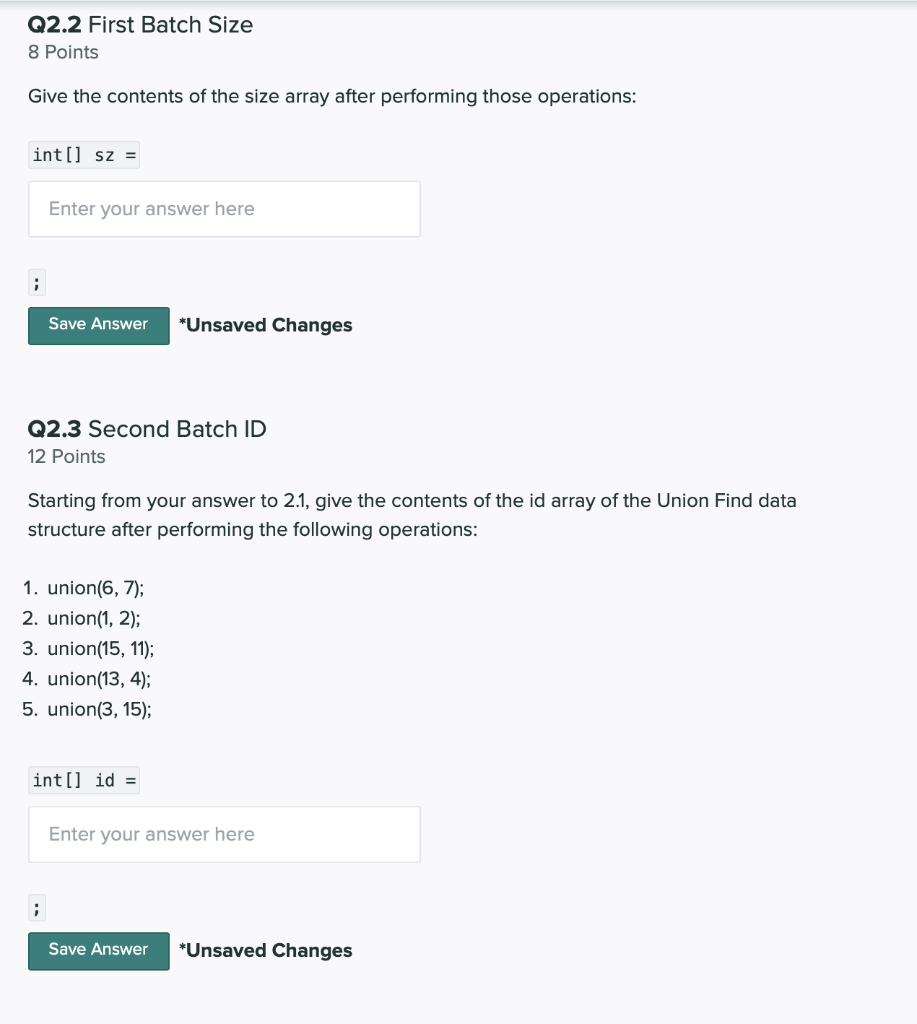Viewport: 917px width, 1024px height.
Task: Click the int[] sz = code label
Action: [84, 154]
